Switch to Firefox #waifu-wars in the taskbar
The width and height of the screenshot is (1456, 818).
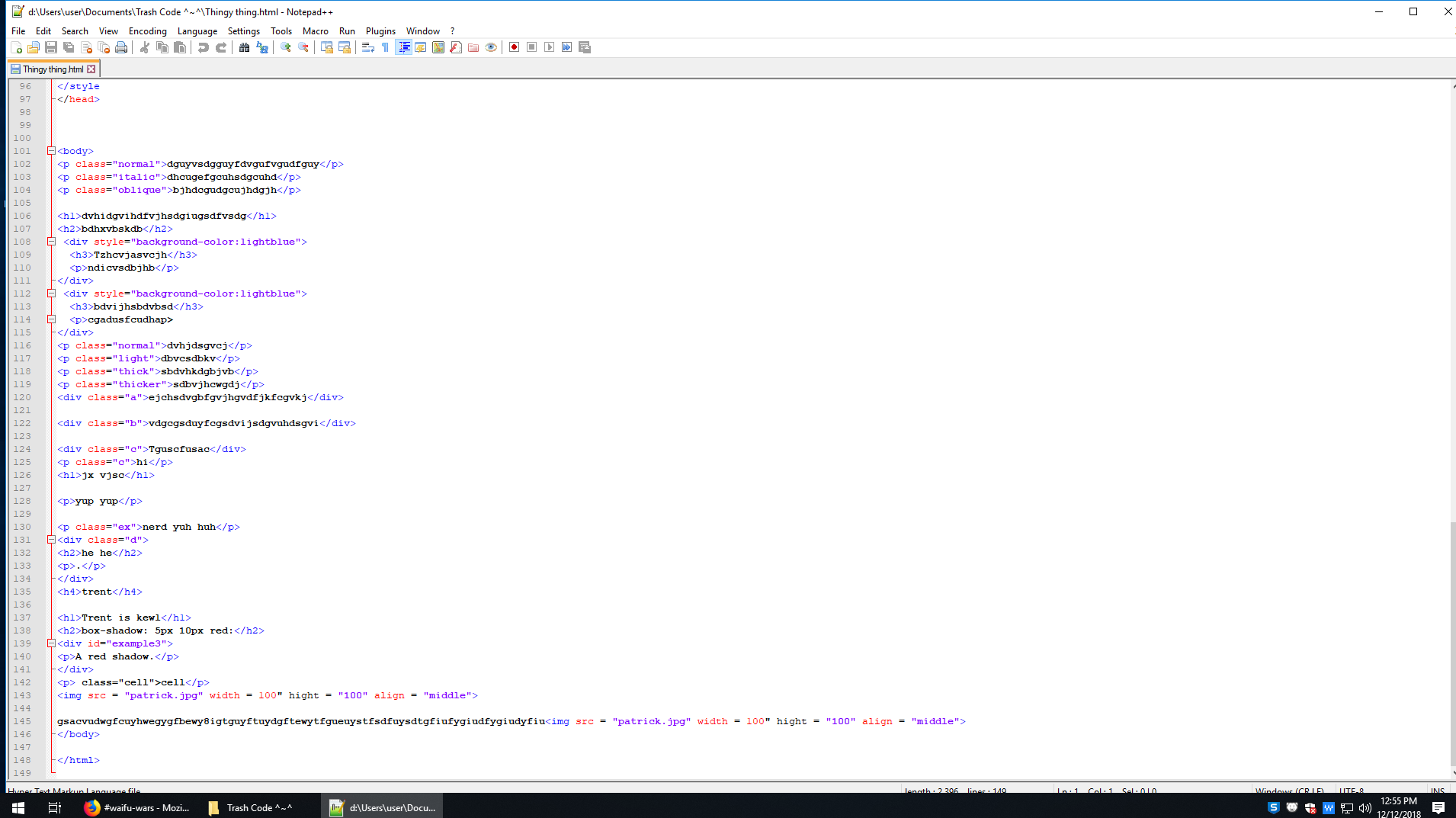137,807
